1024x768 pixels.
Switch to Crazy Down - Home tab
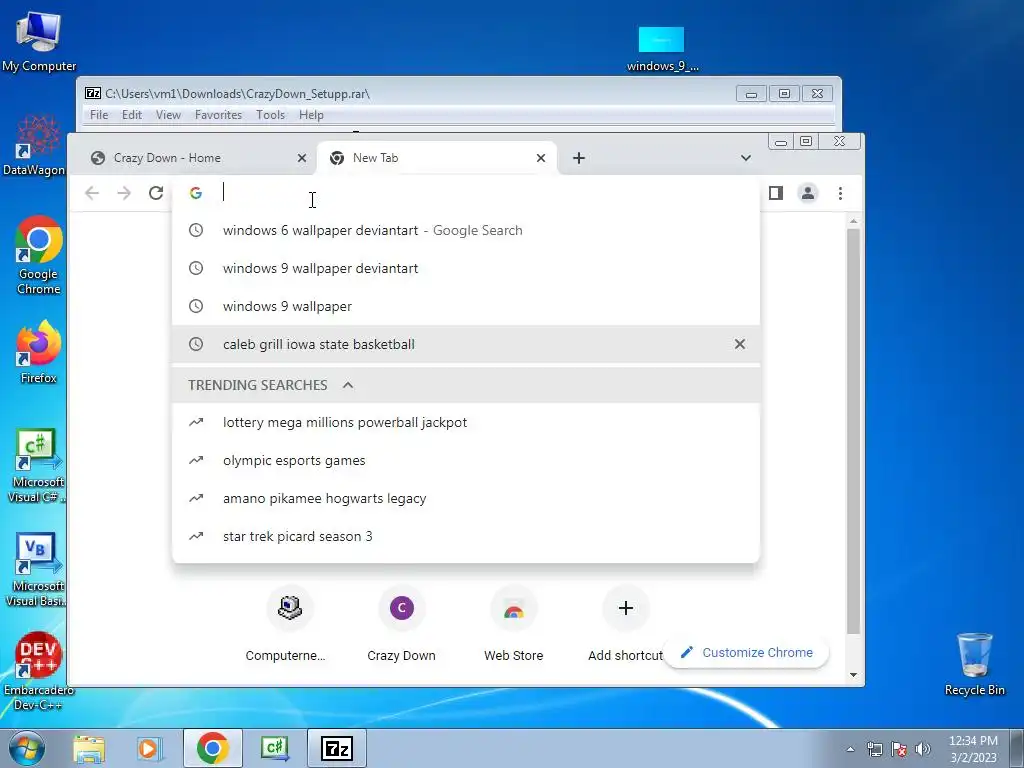[x=196, y=158]
